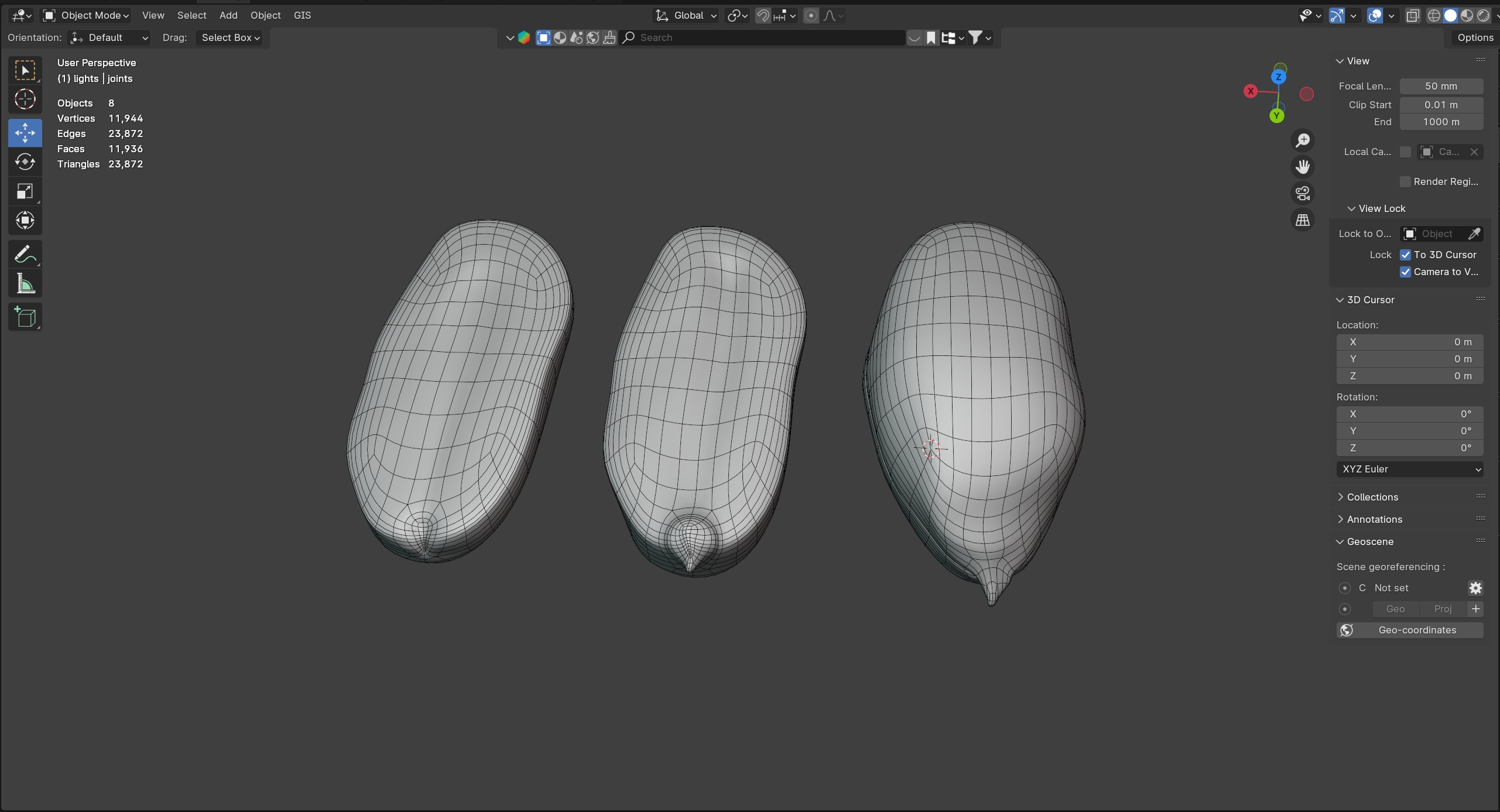Open the XYZ Euler rotation dropdown
This screenshot has width=1500, height=812.
(1409, 469)
